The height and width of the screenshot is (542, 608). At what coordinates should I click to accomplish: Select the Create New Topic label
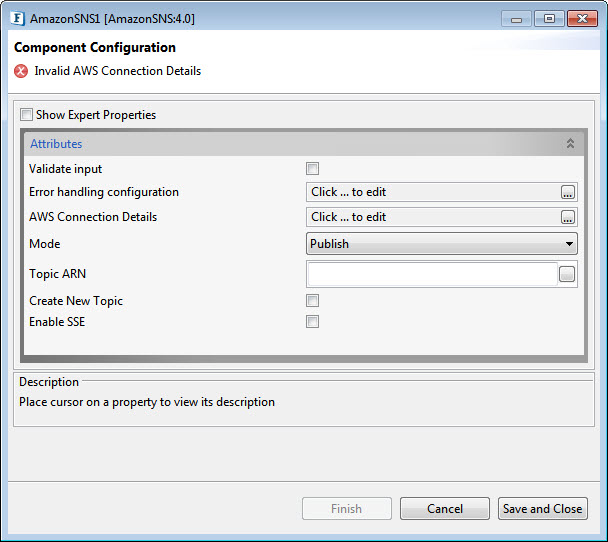(x=76, y=301)
